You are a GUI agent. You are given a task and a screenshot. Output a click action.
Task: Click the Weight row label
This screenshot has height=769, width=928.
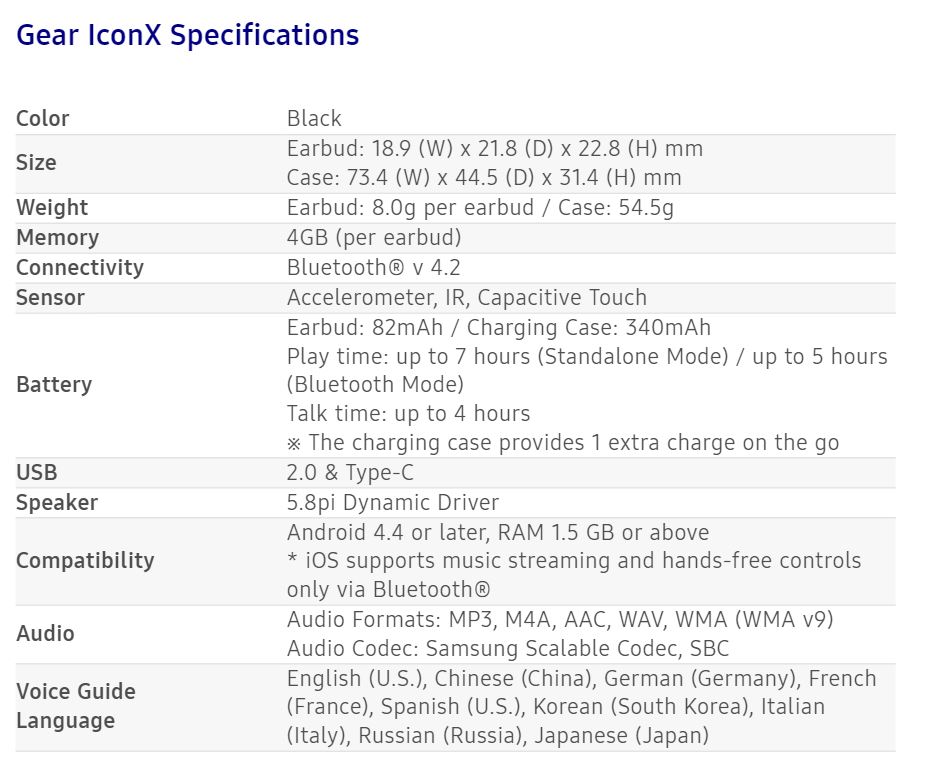[x=52, y=208]
